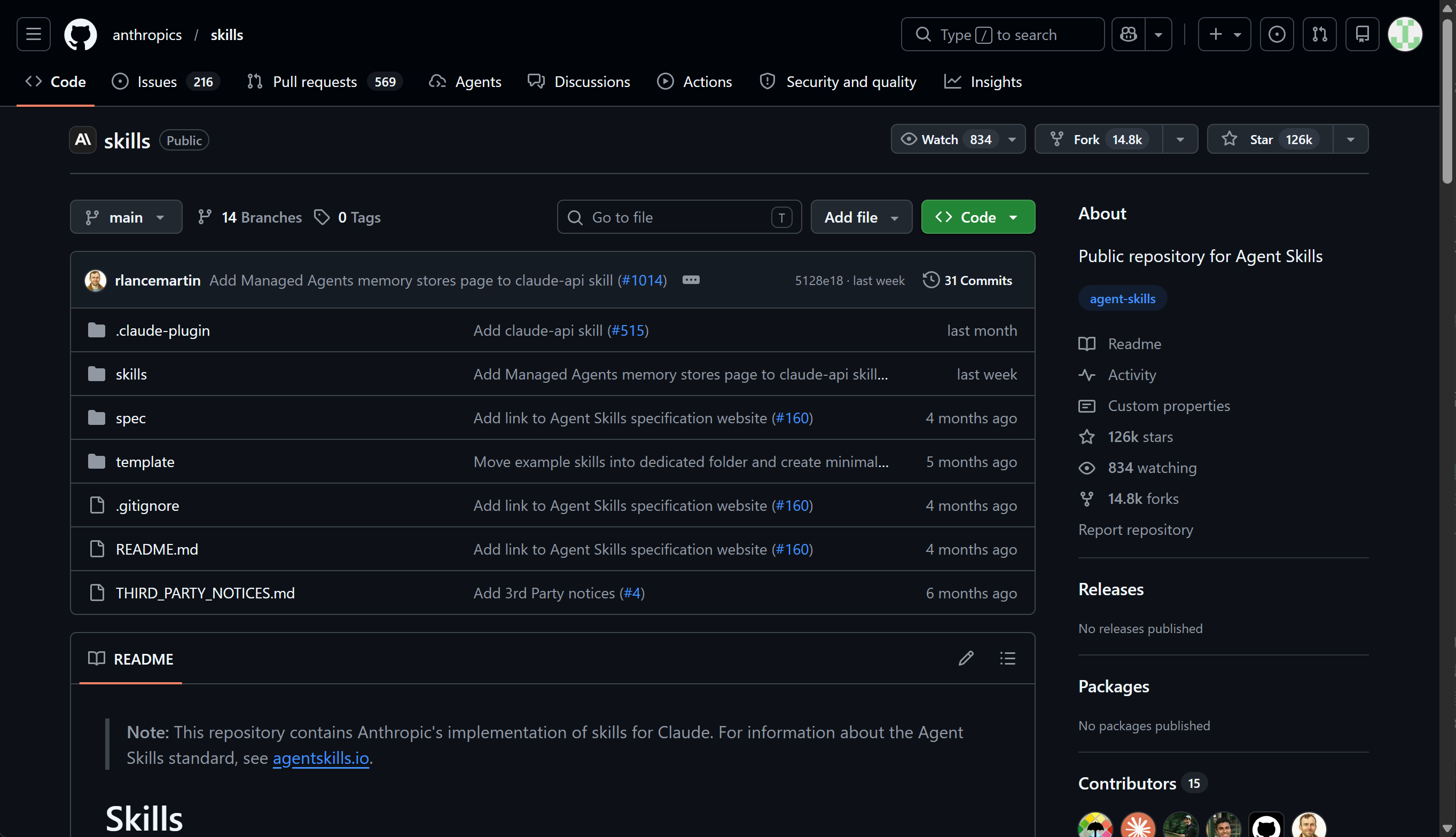Click the folder icon for .claude-plugin
The width and height of the screenshot is (1456, 837).
tap(97, 330)
